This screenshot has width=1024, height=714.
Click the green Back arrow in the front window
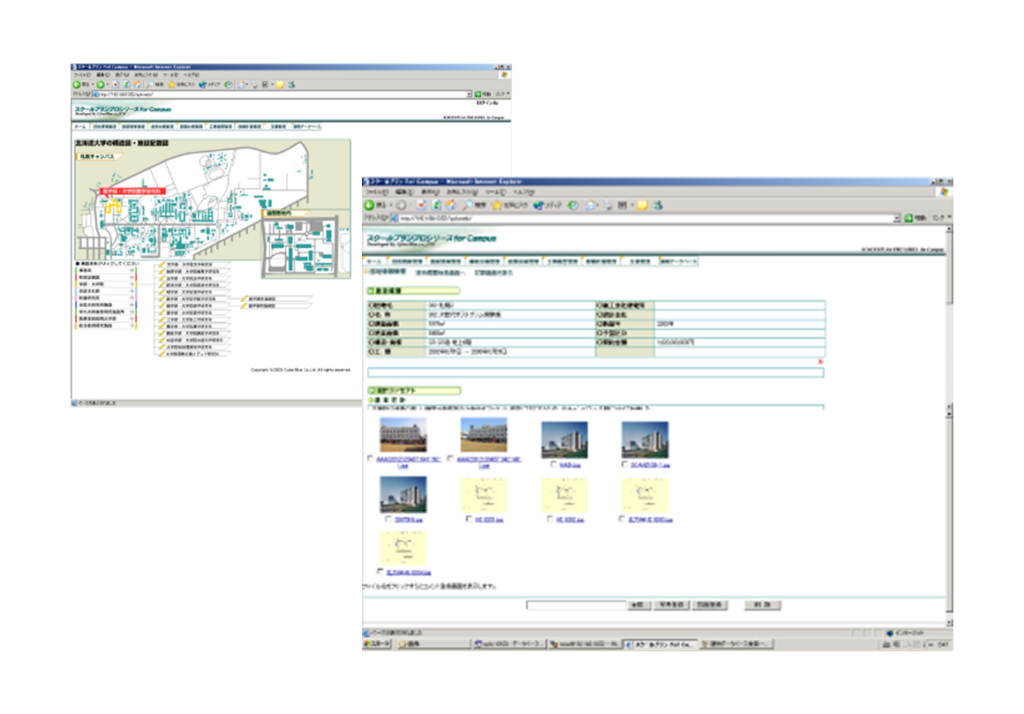370,205
